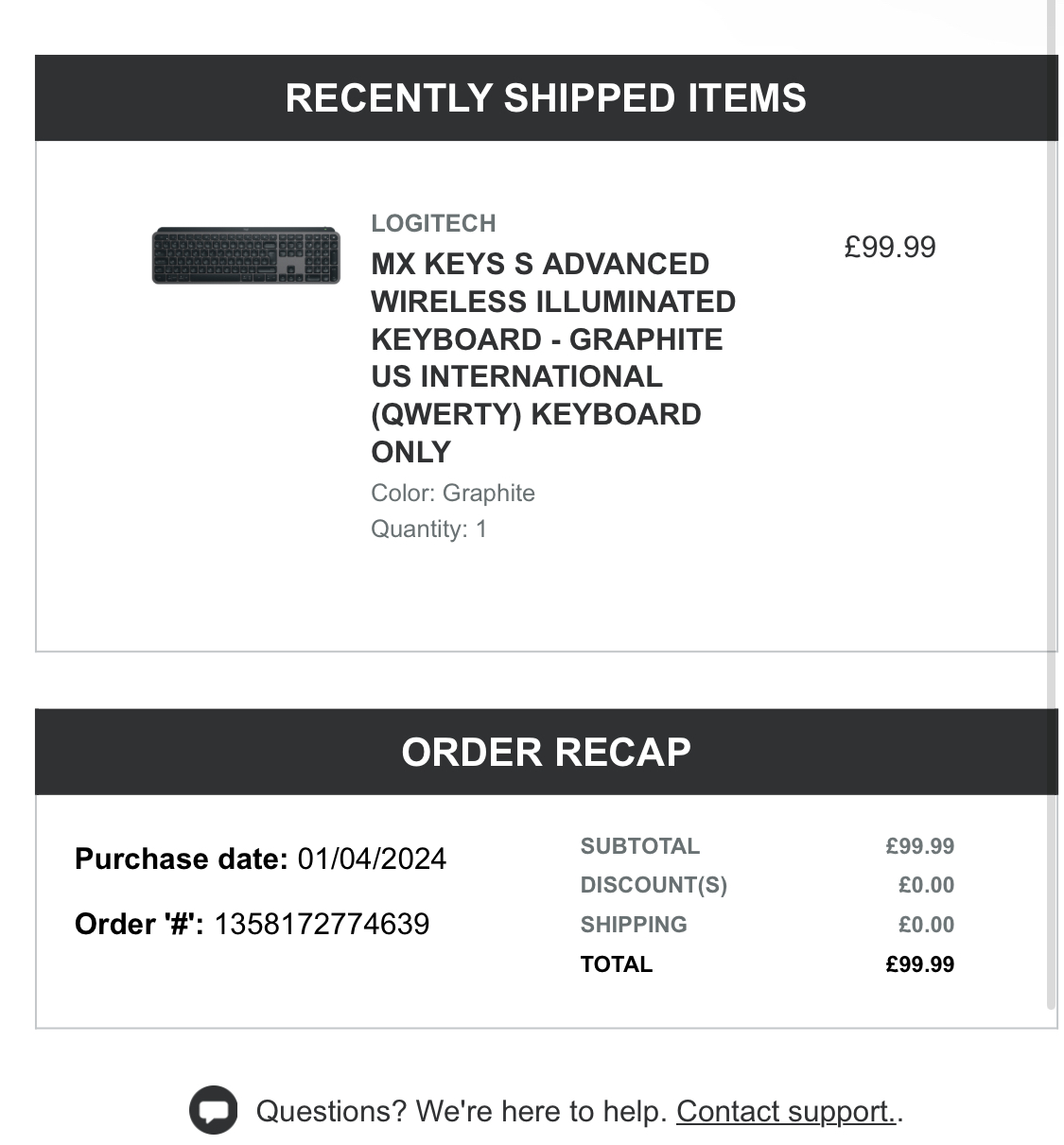Click the subtotal amount £99.99
The width and height of the screenshot is (1064, 1145).
point(920,846)
